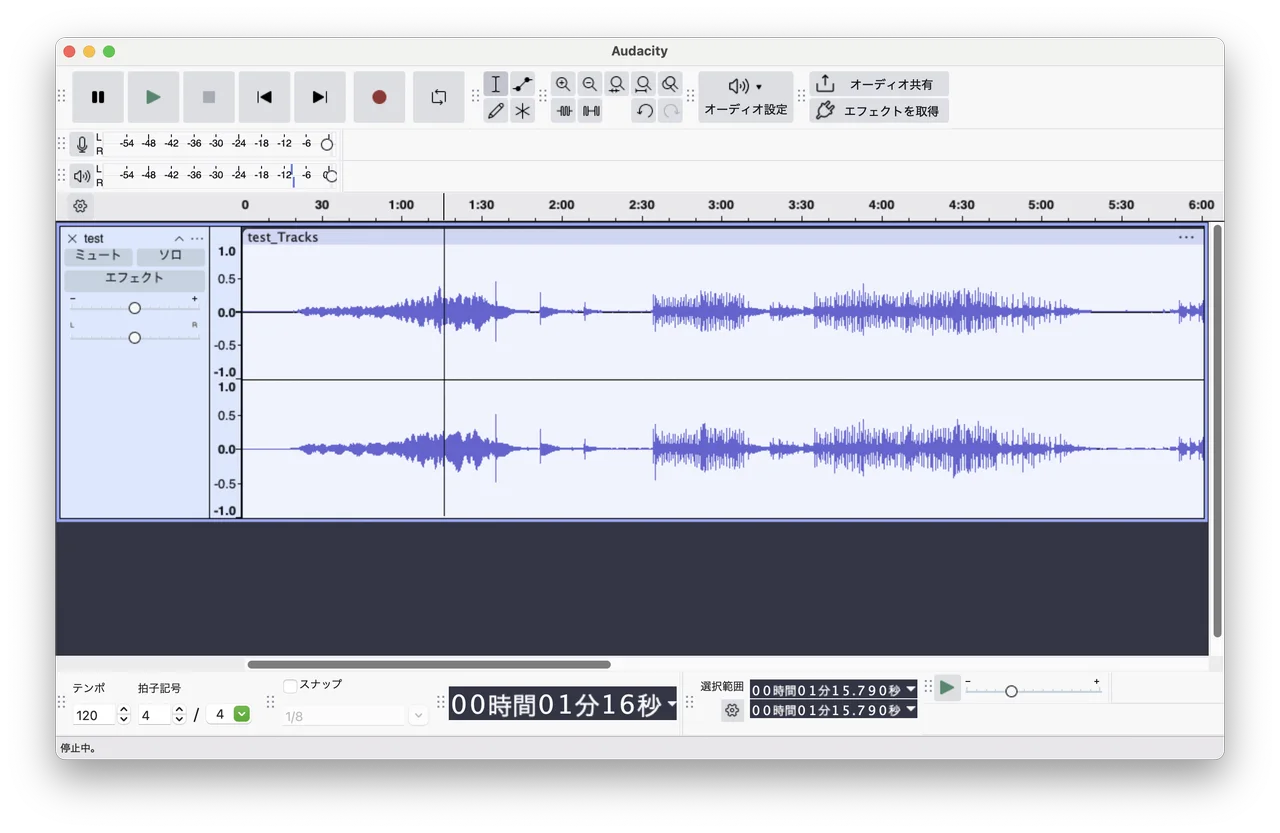The height and width of the screenshot is (833, 1280).
Task: Click the Record button
Action: click(379, 97)
